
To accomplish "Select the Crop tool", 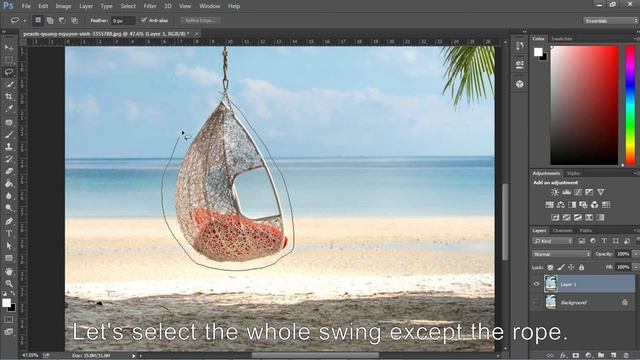I will click(9, 97).
